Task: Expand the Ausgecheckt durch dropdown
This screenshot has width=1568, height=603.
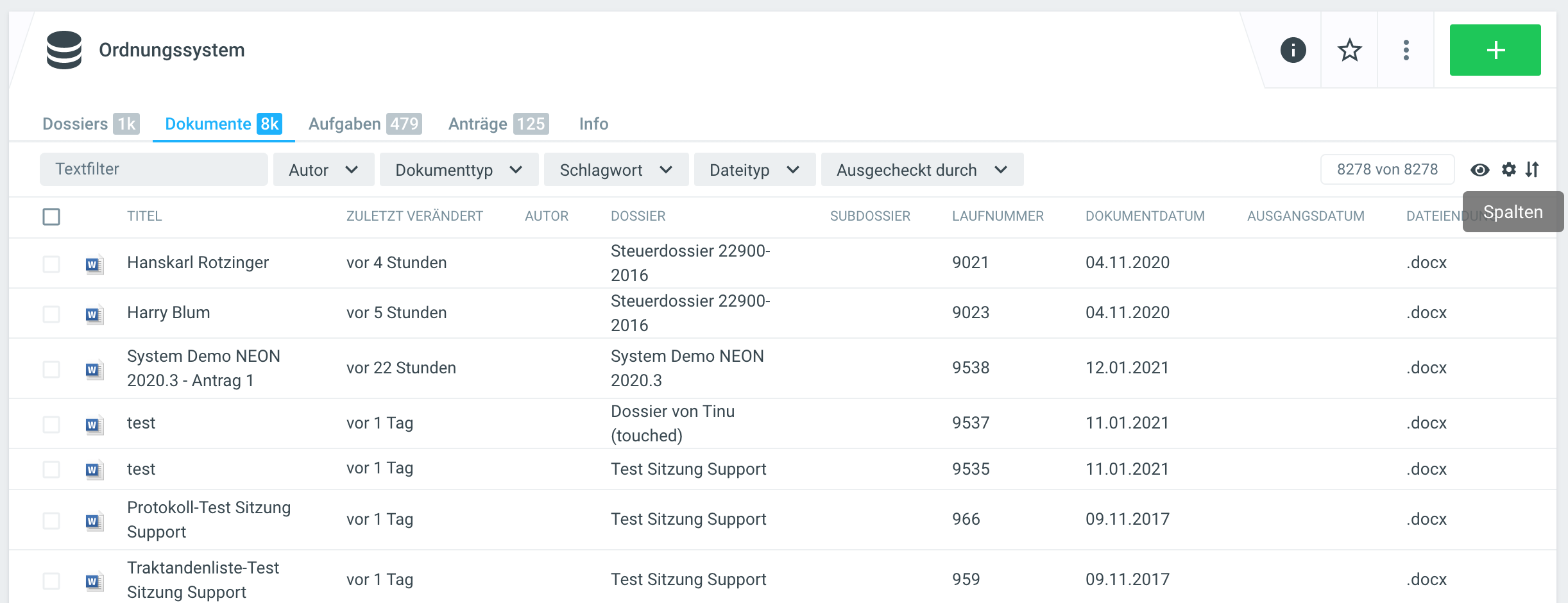Action: pyautogui.click(x=922, y=169)
